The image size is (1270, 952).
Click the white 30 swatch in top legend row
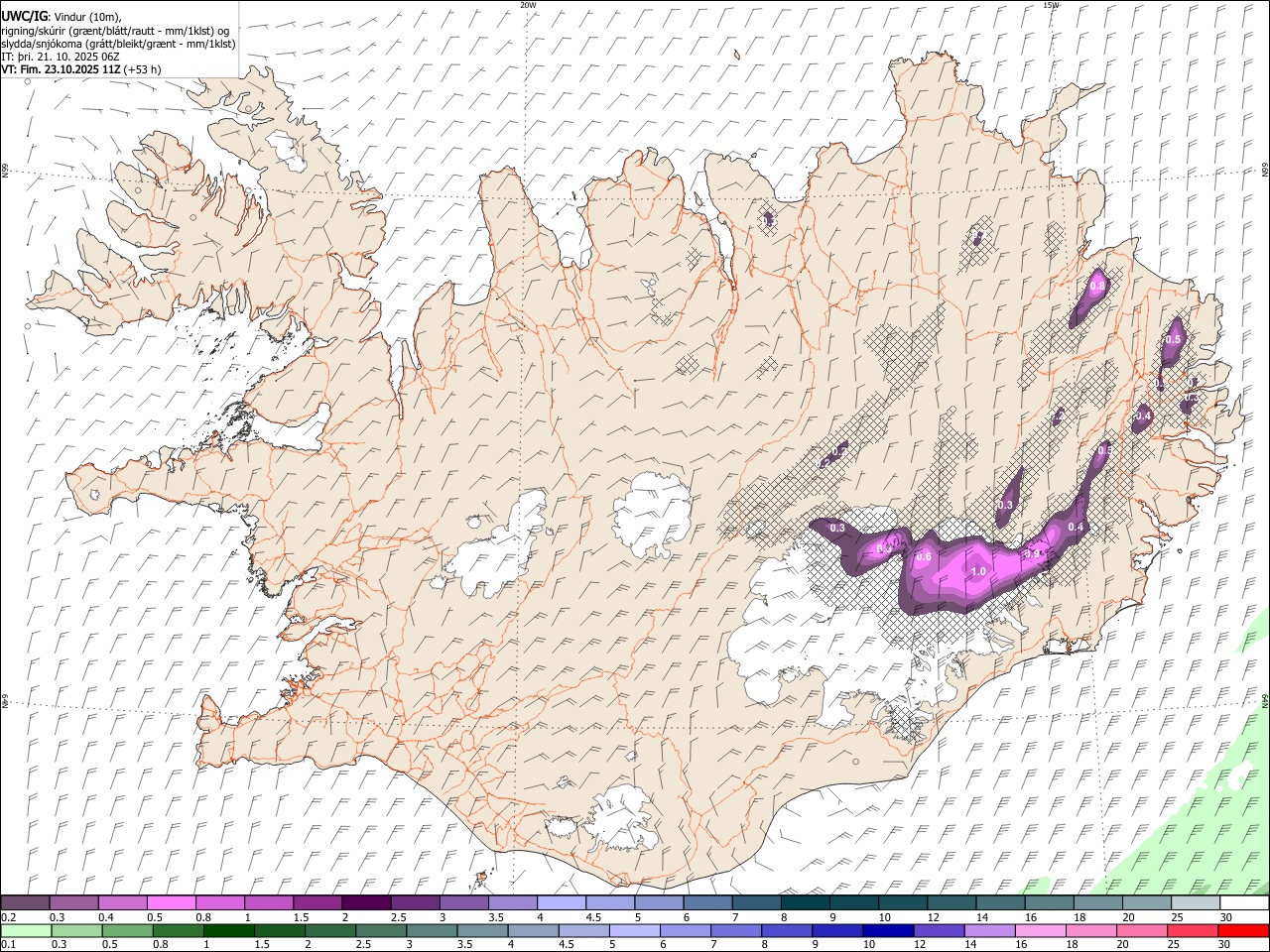coord(1245,903)
